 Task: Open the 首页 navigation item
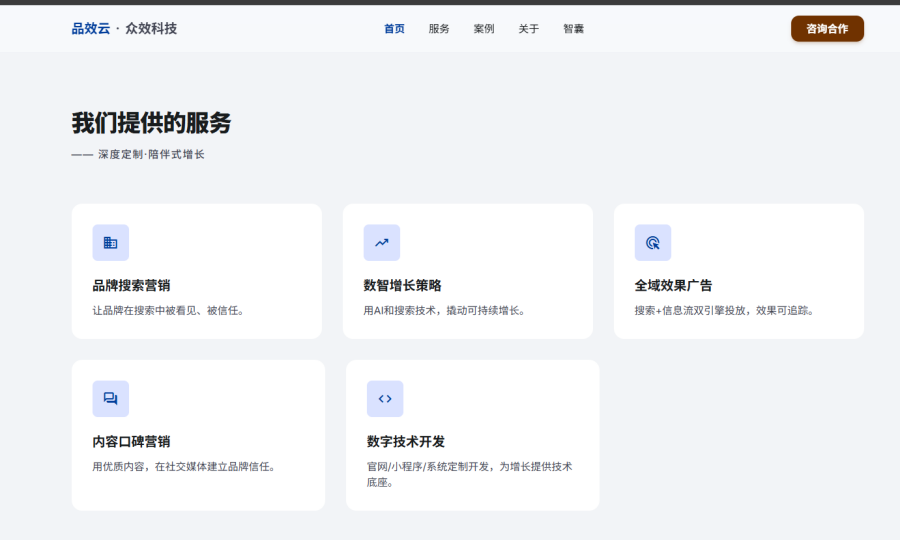click(x=394, y=29)
